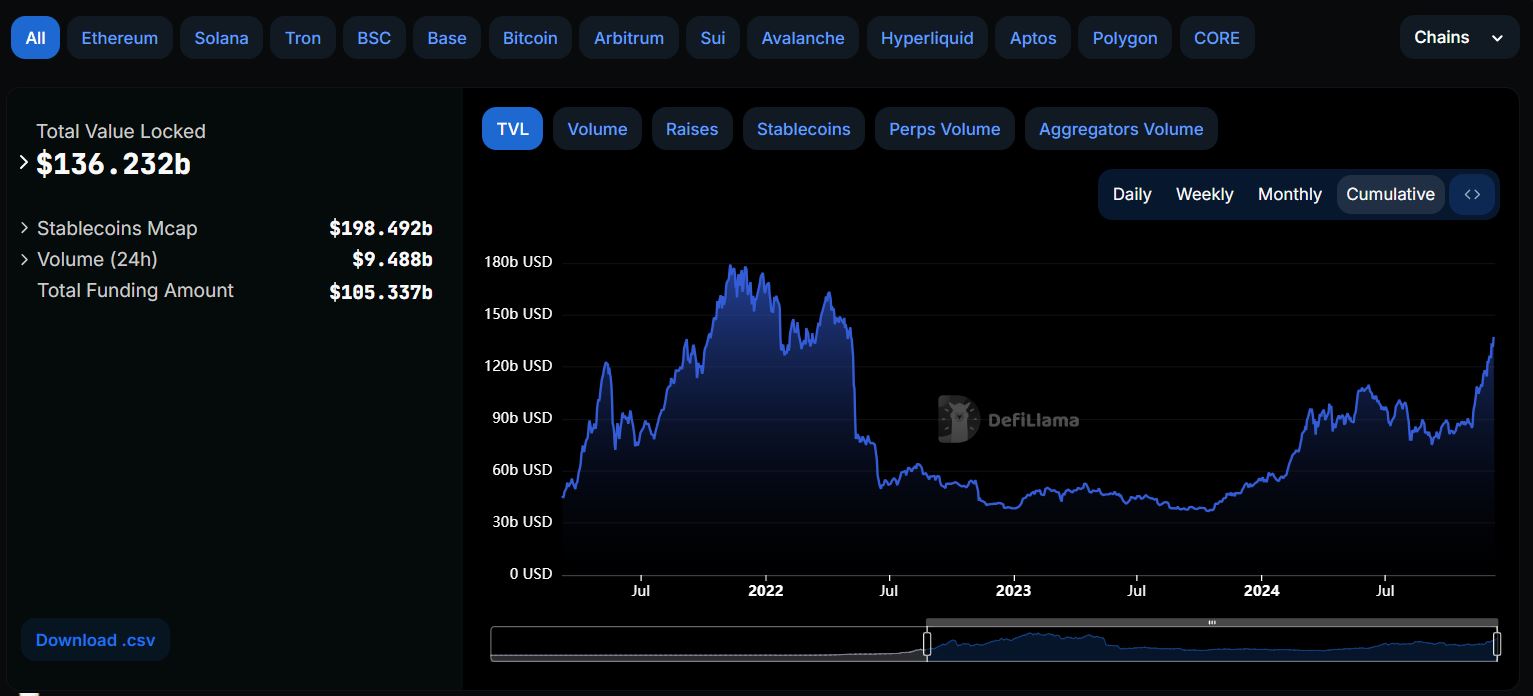Toggle the Volume chart metric

point(597,129)
